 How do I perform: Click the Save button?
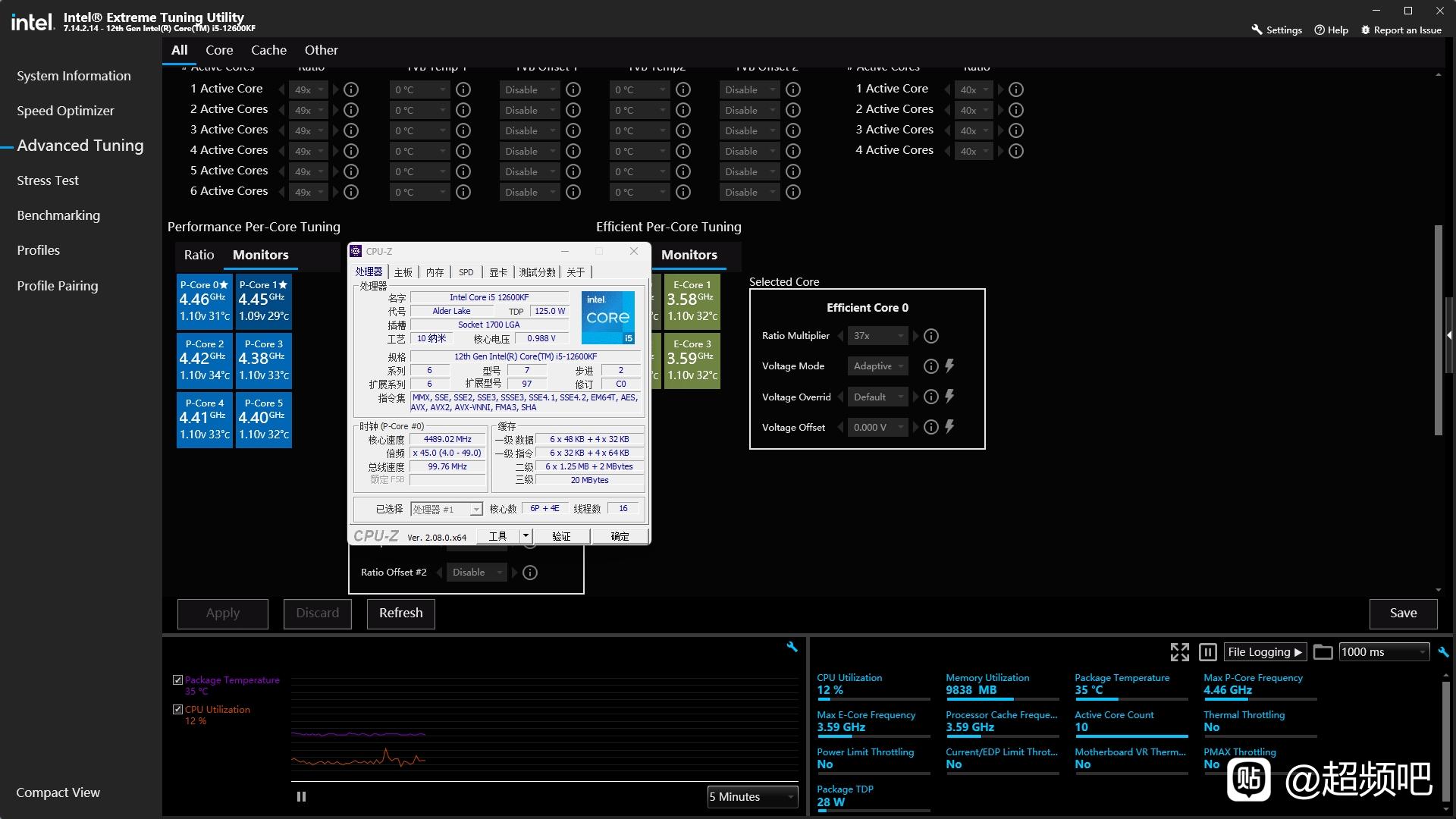1404,613
